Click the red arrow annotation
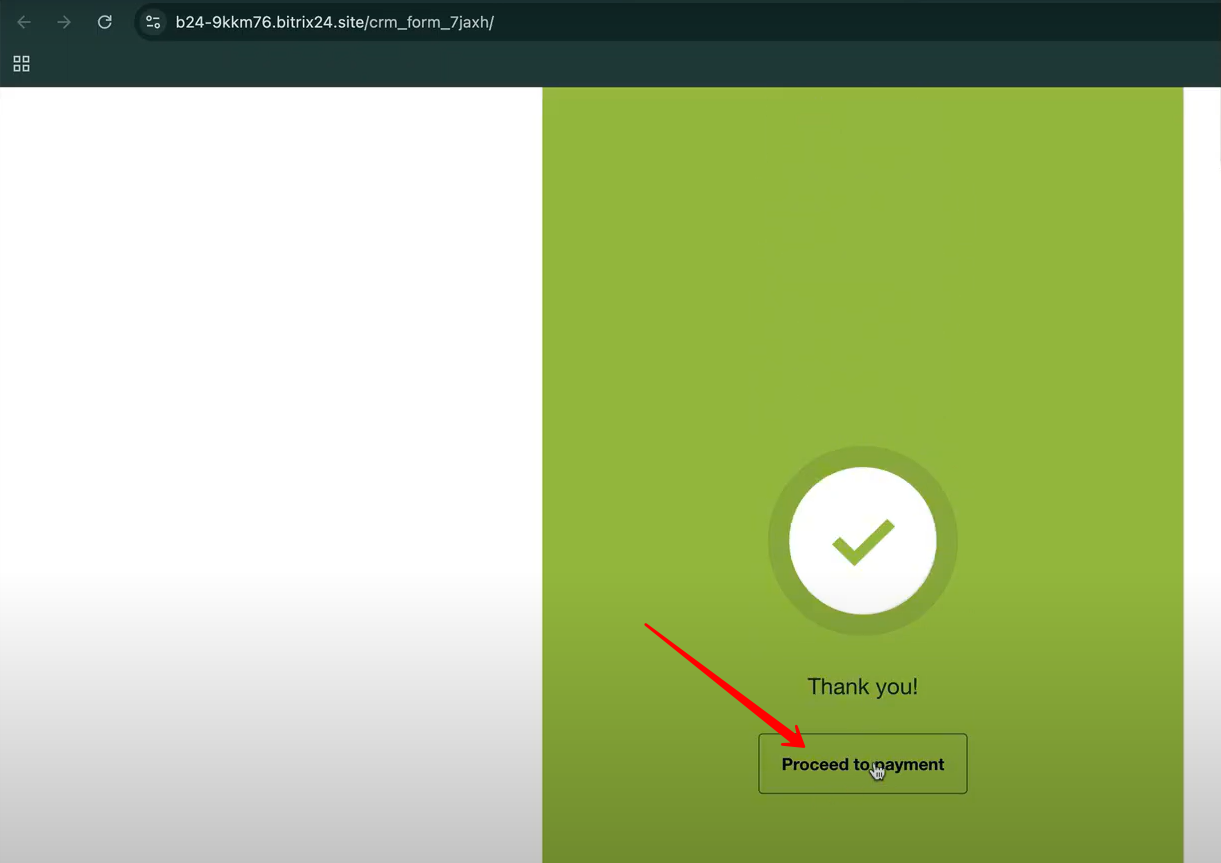 (x=720, y=682)
